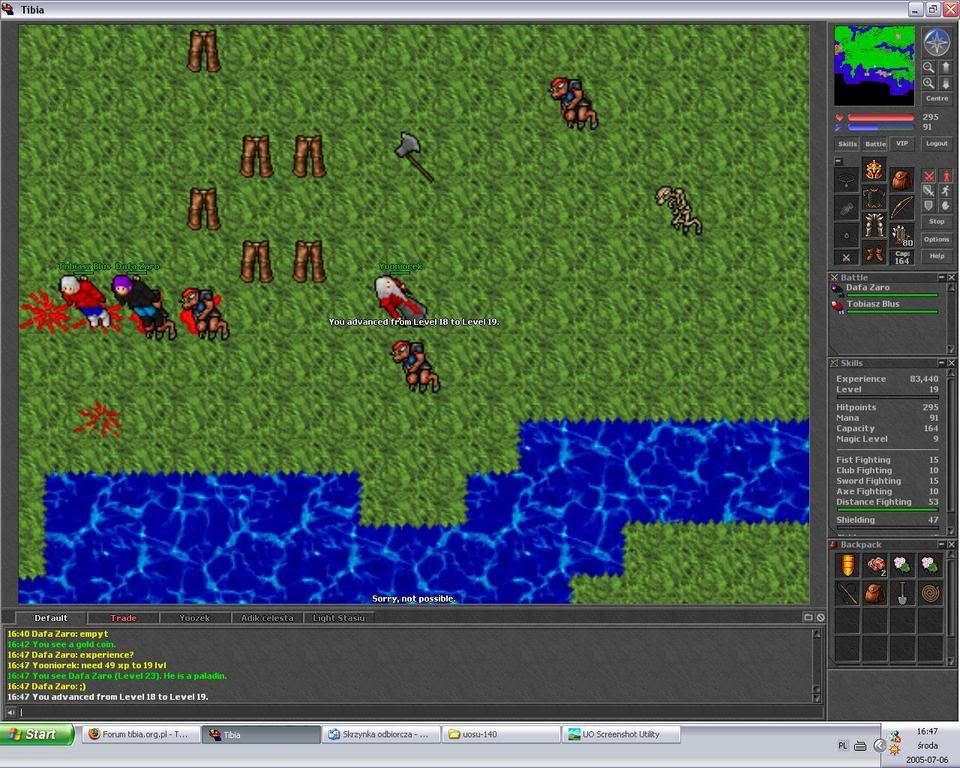Close the Battle panel
The height and width of the screenshot is (768, 960).
pos(951,277)
